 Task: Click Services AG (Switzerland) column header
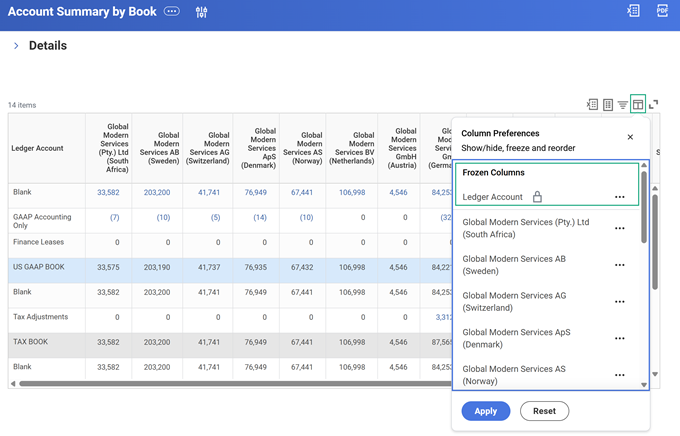[208, 148]
